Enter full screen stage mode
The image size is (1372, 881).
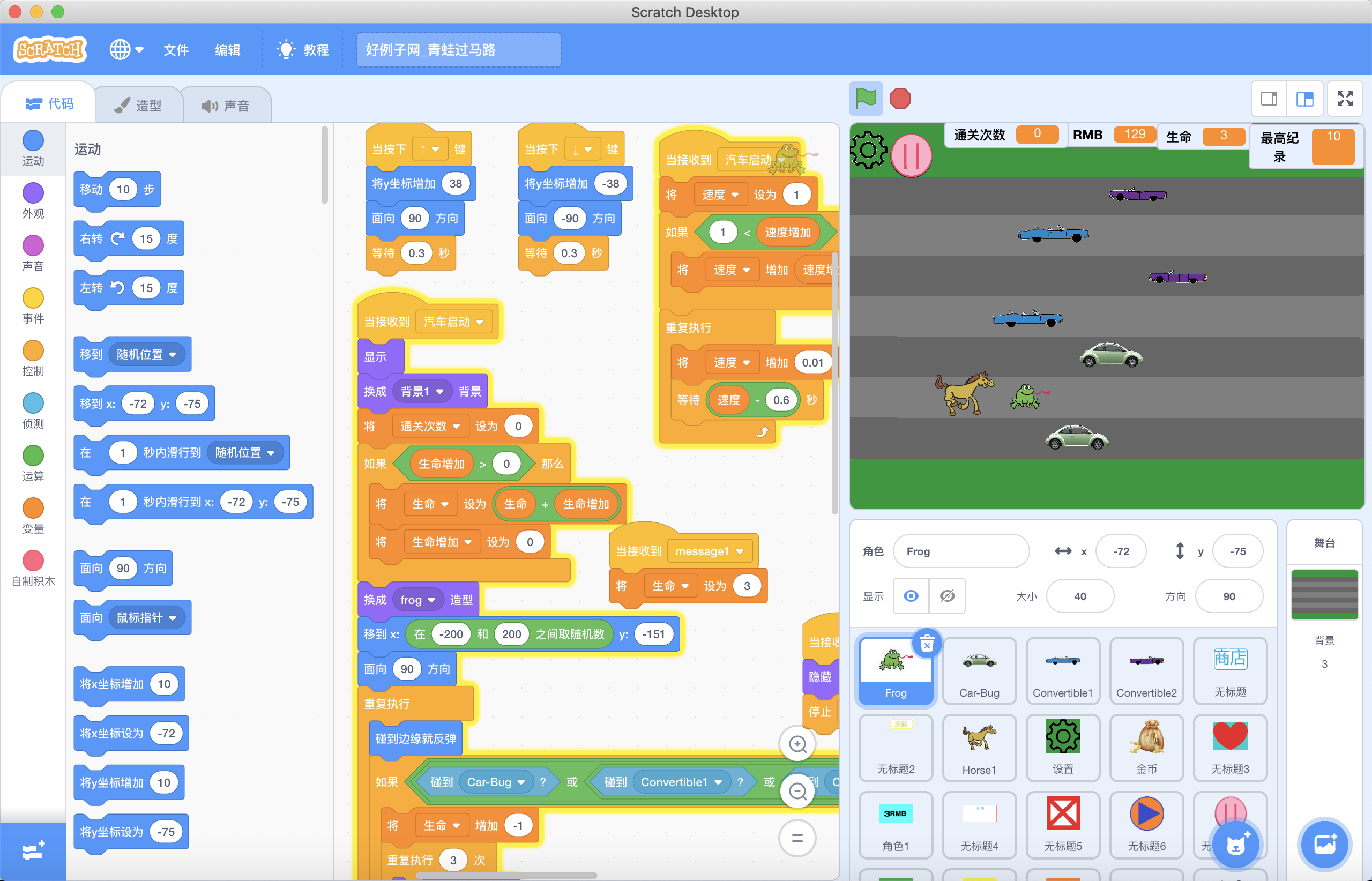(1345, 99)
